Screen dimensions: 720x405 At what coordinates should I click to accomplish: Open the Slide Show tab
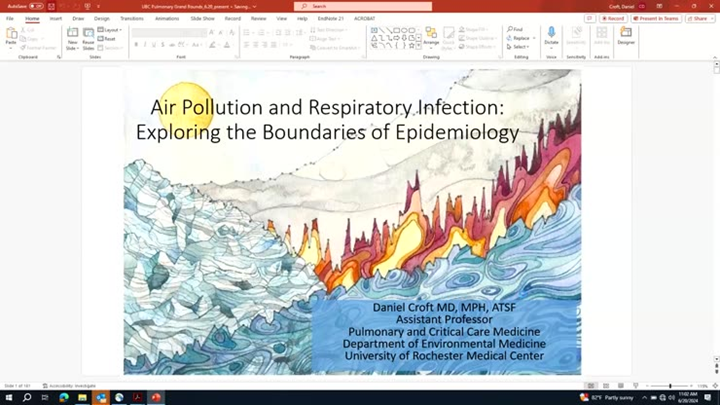(202, 18)
